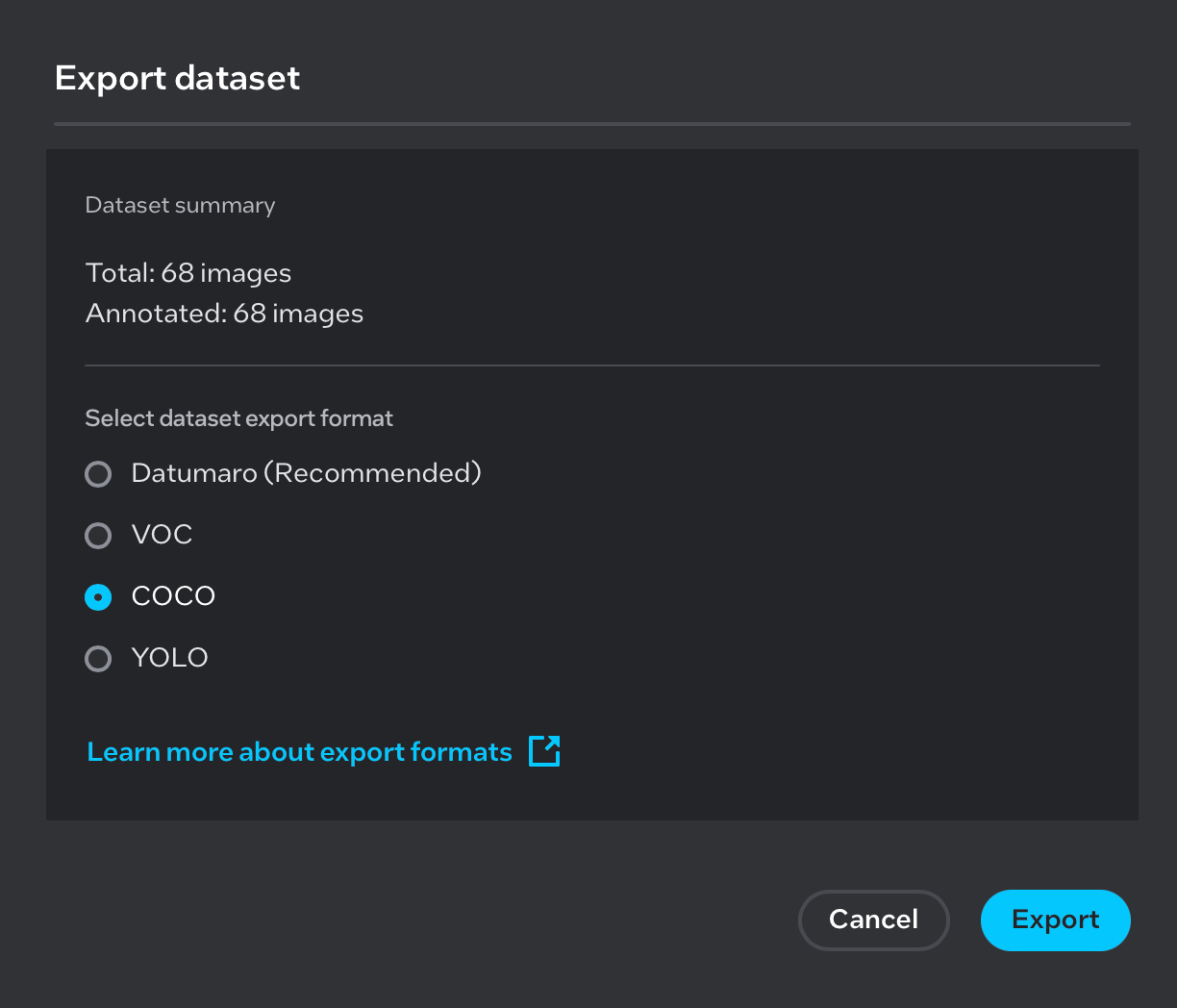Click the YOLO label text

pos(169,658)
